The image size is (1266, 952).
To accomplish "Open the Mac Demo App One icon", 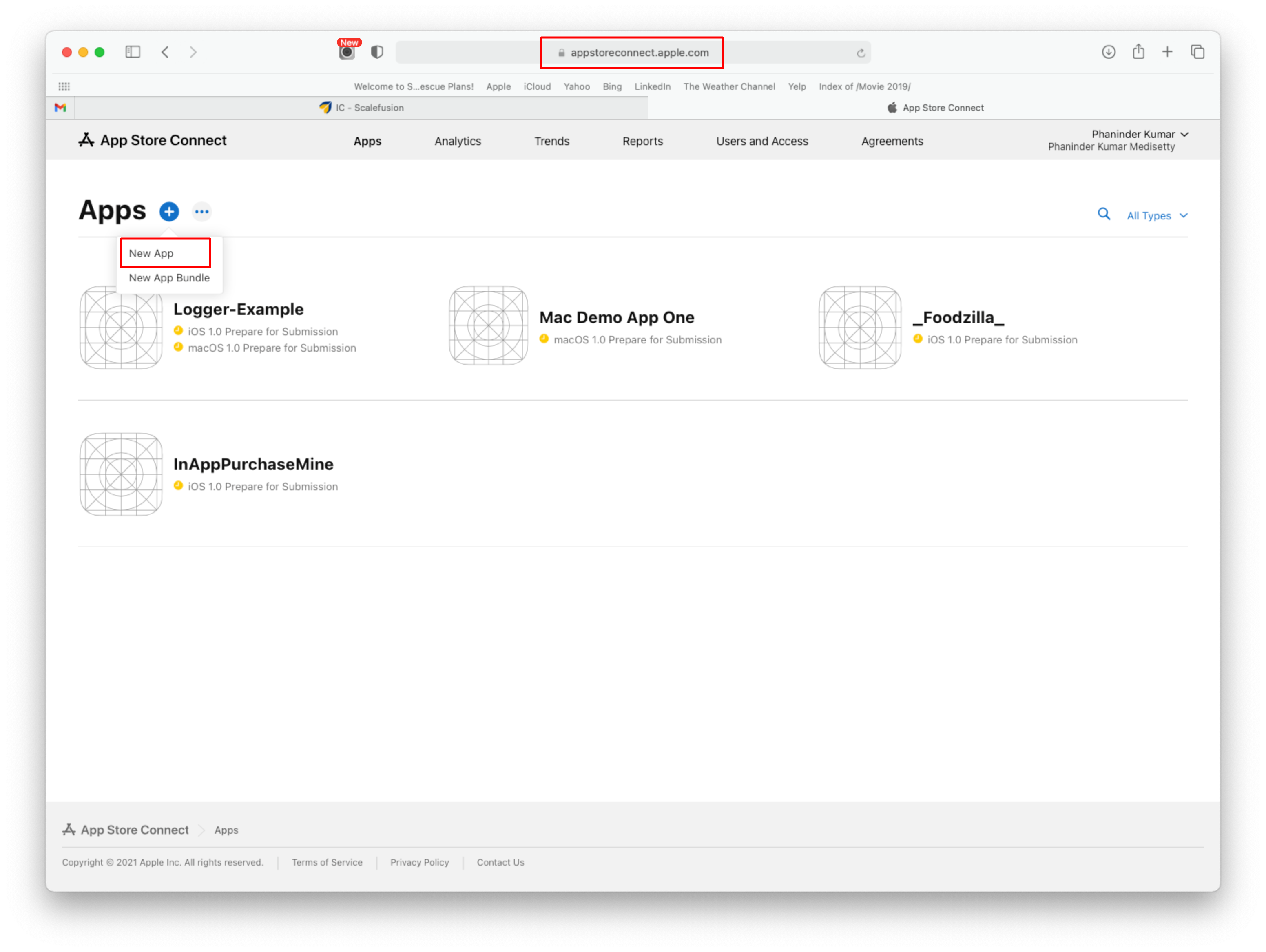I will (488, 325).
